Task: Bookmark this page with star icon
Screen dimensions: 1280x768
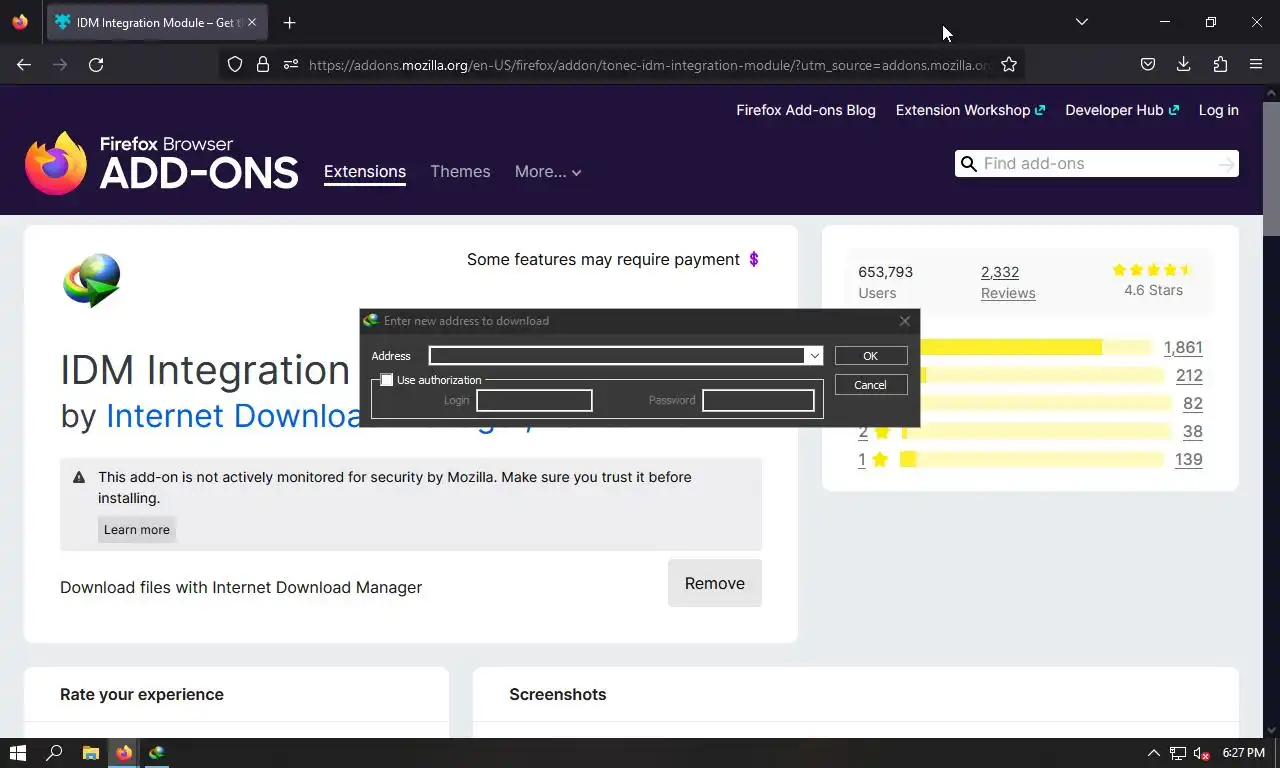Action: coord(1009,64)
